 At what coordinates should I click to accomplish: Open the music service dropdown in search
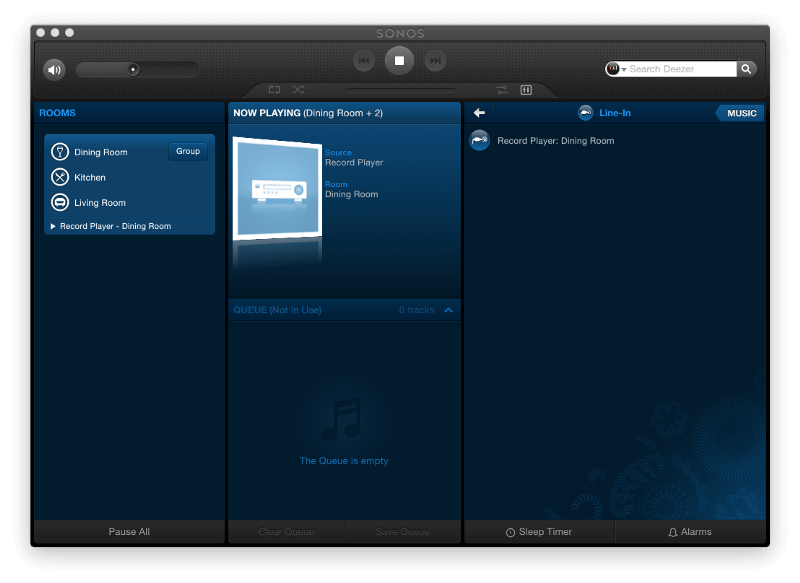tap(616, 69)
